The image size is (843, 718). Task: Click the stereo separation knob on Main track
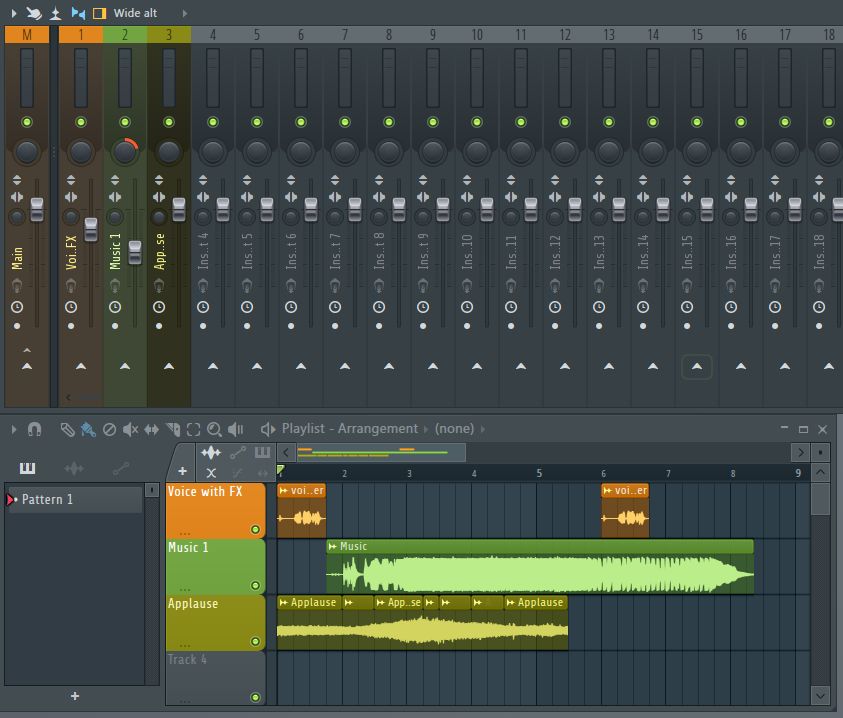pos(17,217)
